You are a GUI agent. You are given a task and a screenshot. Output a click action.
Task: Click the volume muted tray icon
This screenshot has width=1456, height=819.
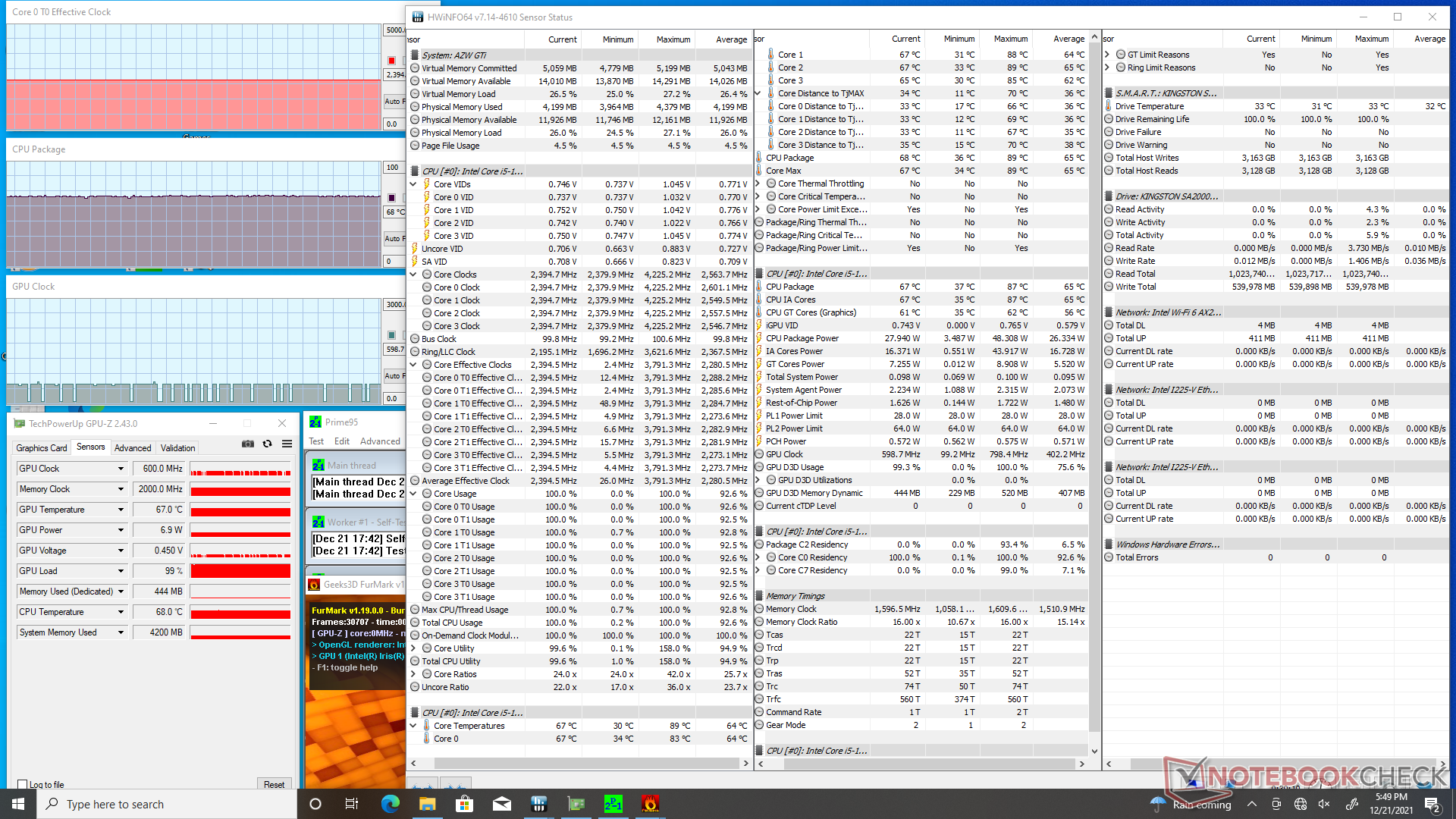1324,804
